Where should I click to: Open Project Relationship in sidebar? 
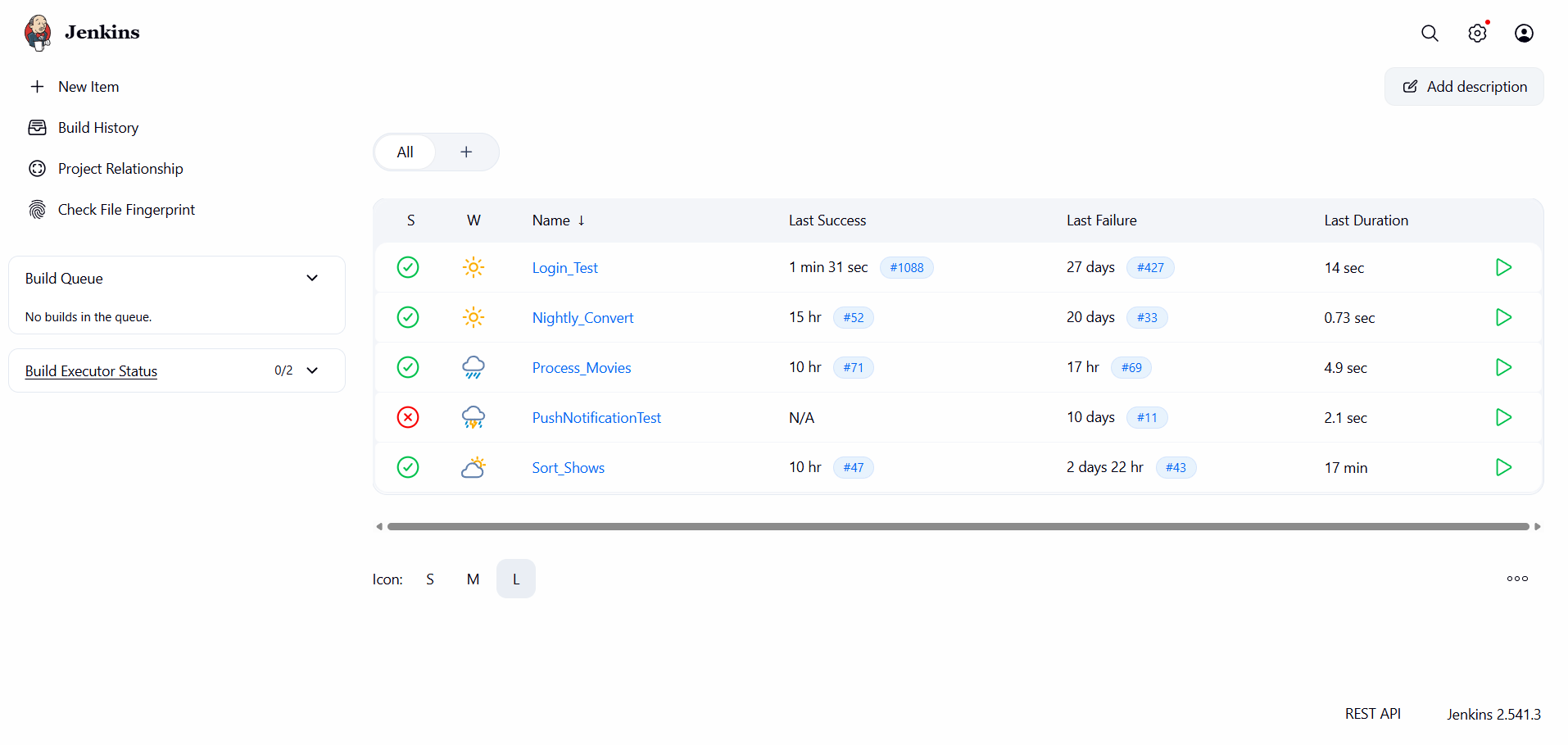point(120,169)
